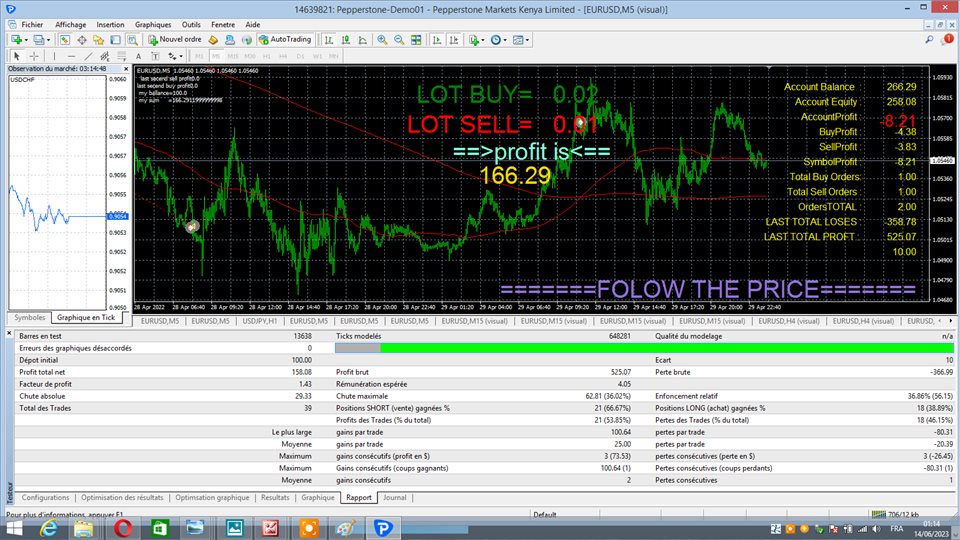The width and height of the screenshot is (960, 540).
Task: Open the Optimsation graphique tab
Action: [x=212, y=498]
